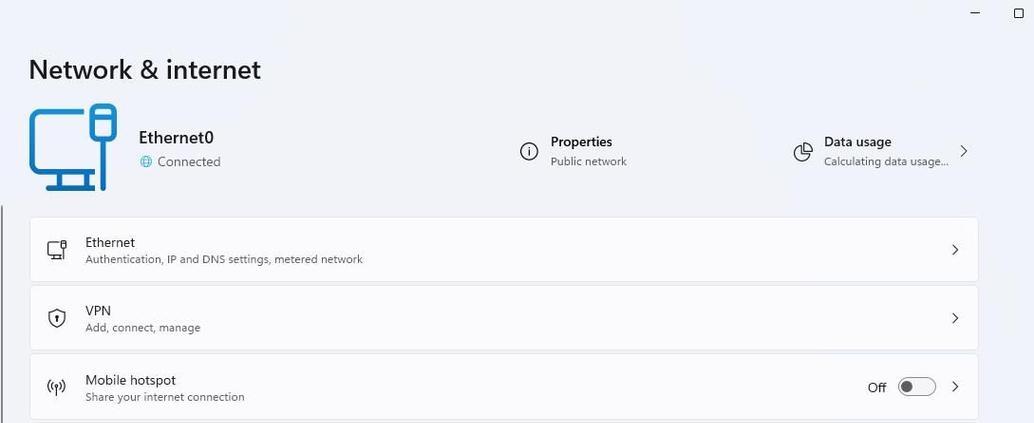
Task: Click the Network & internet heading
Action: (x=145, y=69)
